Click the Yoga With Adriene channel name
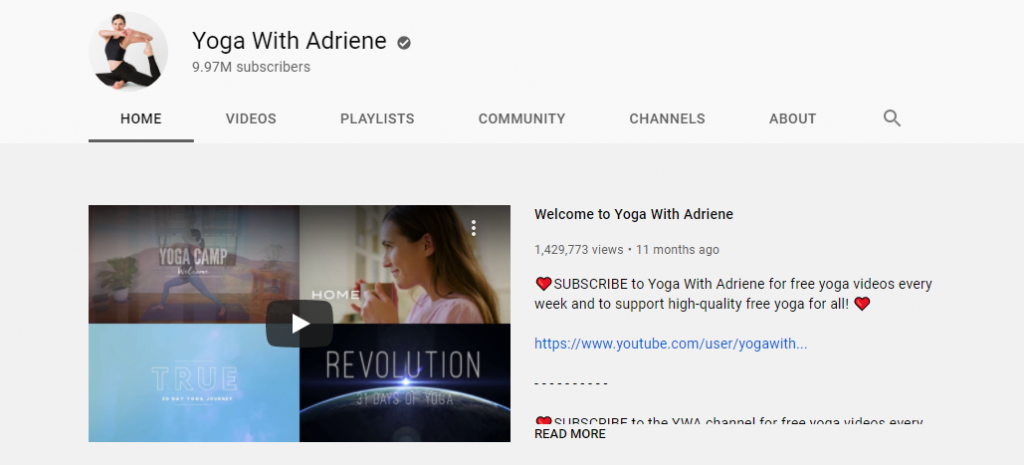Screen dimensions: 1024x465 point(289,41)
